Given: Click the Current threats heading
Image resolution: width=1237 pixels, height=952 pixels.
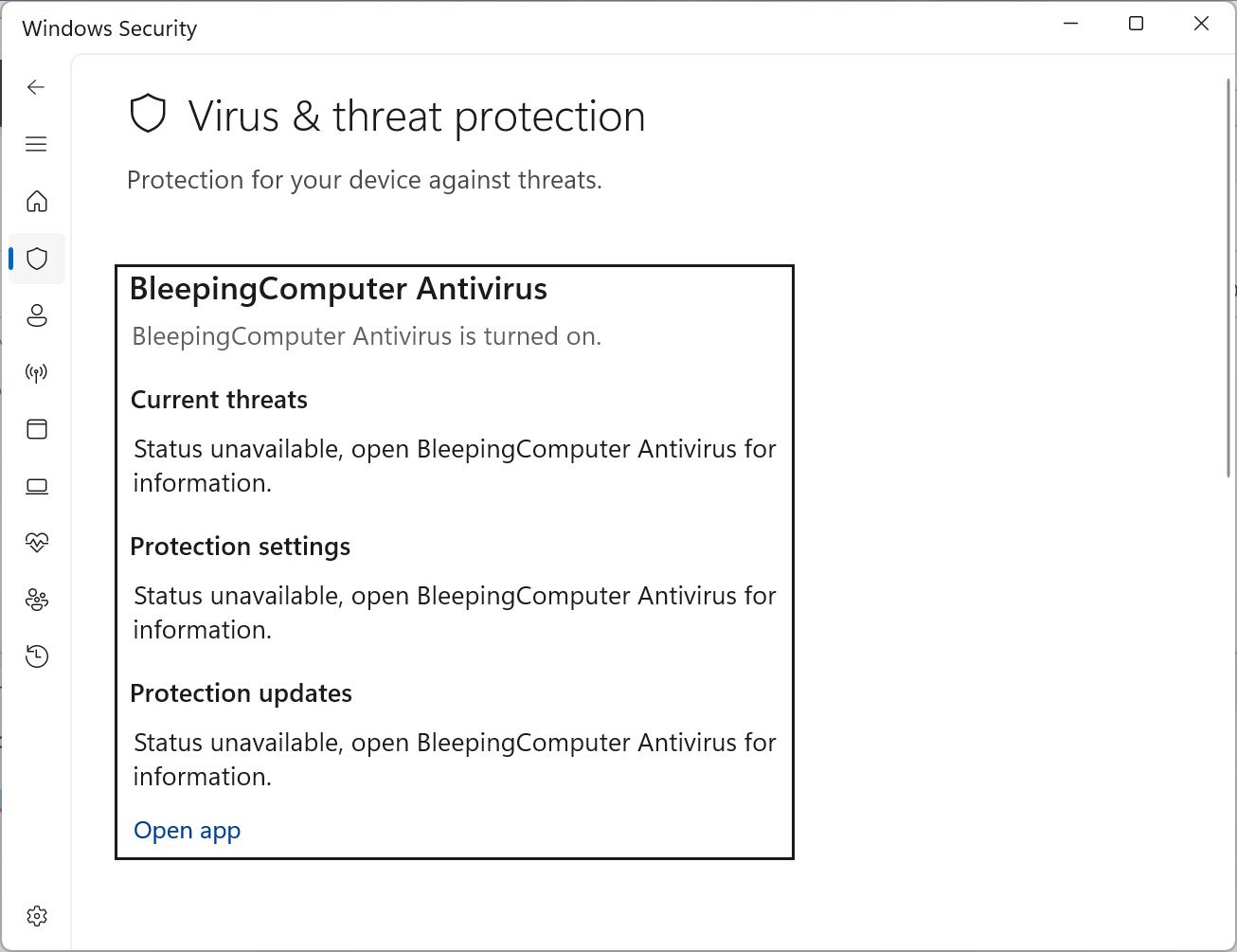Looking at the screenshot, I should click(x=219, y=400).
